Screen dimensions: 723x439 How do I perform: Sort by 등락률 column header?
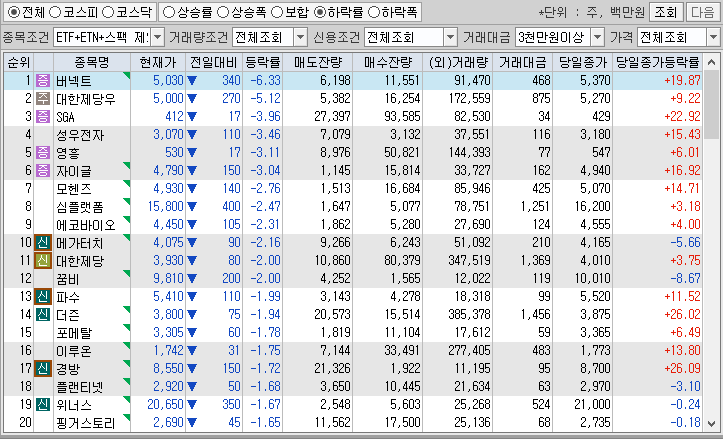tap(262, 62)
